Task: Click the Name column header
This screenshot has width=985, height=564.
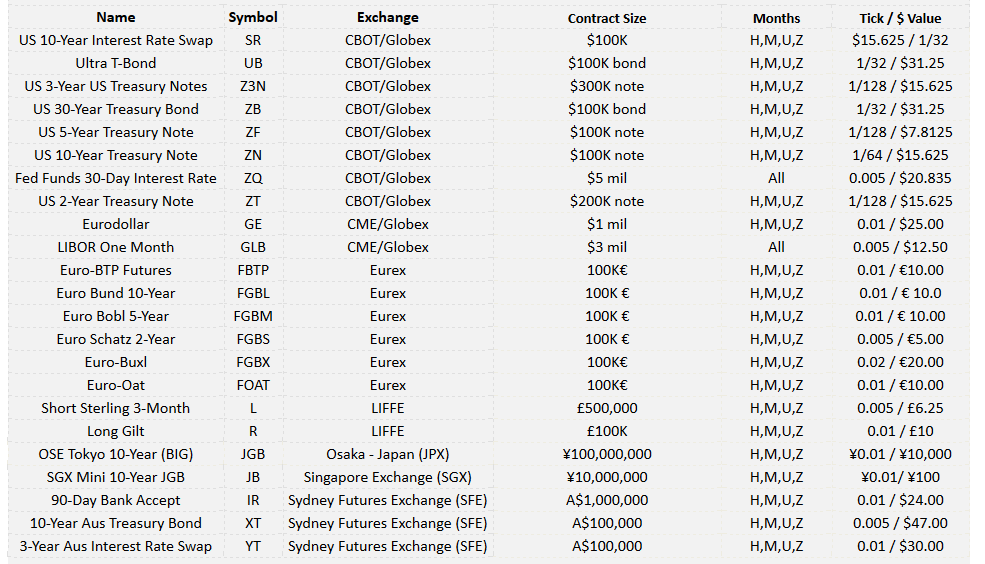Action: point(116,18)
